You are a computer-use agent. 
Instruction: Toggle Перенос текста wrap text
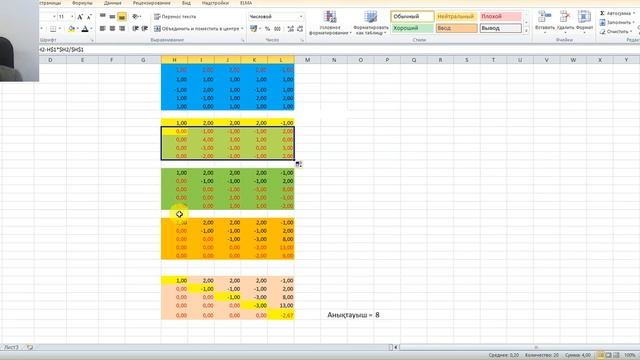175,17
